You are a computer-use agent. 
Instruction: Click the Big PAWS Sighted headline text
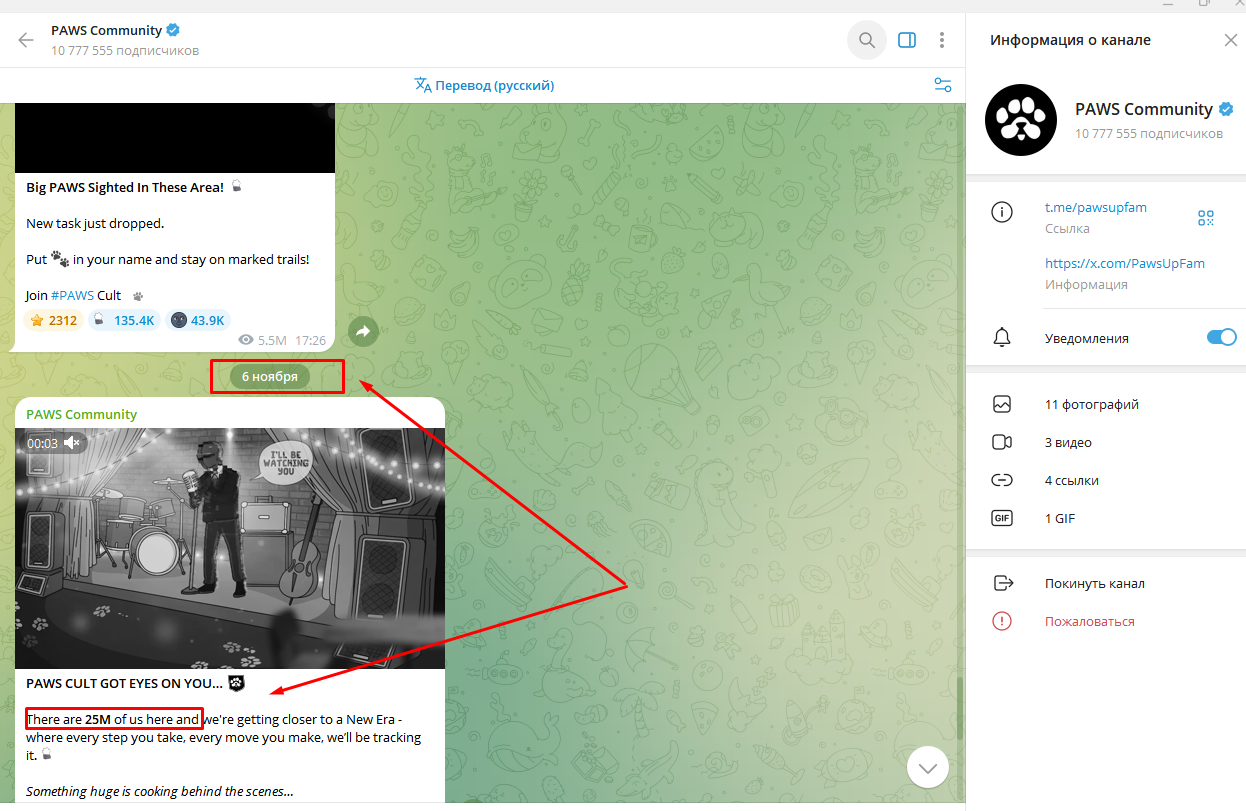click(x=125, y=187)
